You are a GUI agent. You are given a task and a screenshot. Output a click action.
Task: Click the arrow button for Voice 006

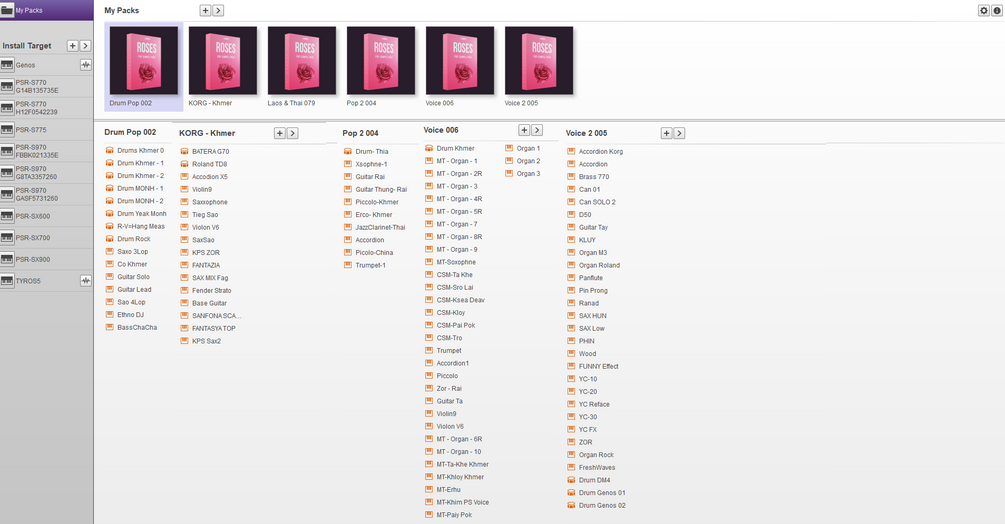(x=537, y=130)
